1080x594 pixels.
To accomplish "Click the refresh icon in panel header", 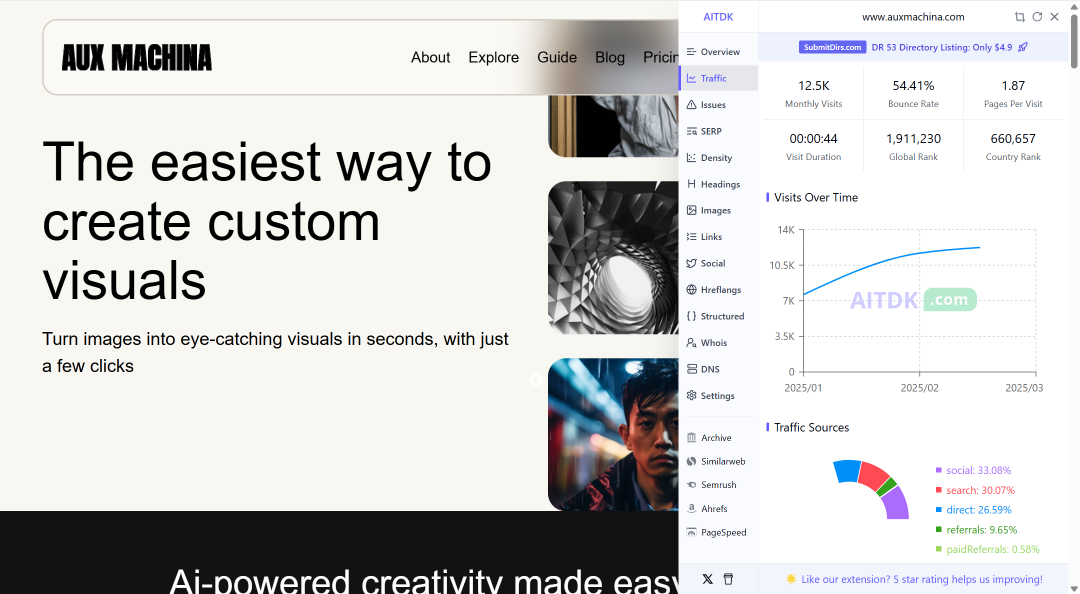I will click(1037, 17).
